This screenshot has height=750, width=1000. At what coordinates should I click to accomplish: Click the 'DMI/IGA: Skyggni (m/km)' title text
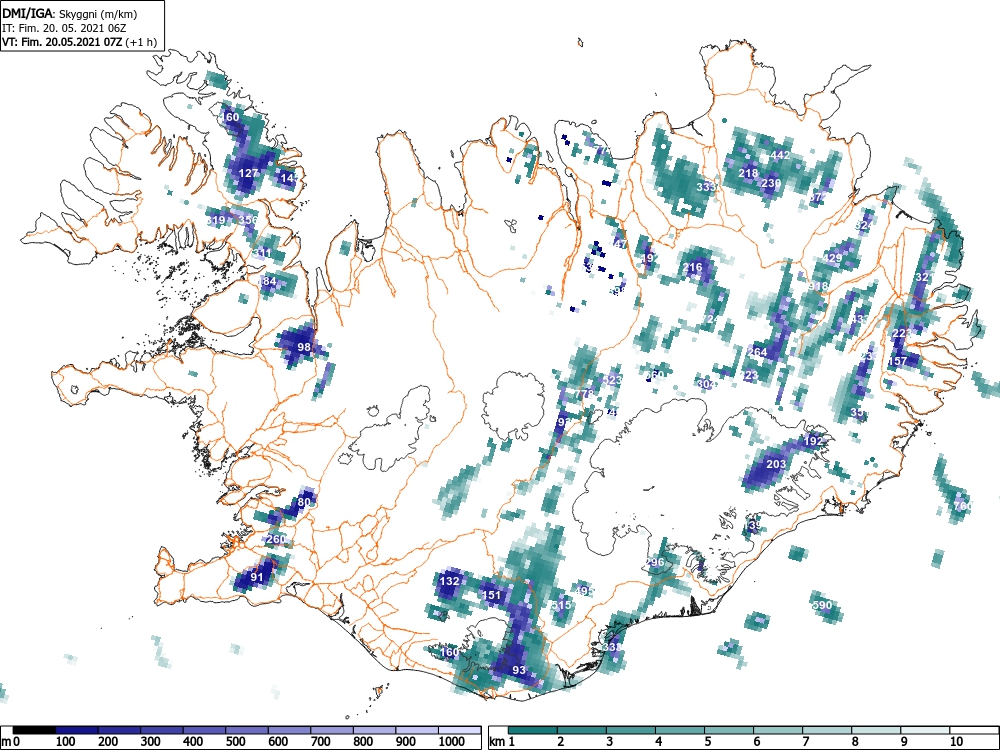click(x=70, y=14)
